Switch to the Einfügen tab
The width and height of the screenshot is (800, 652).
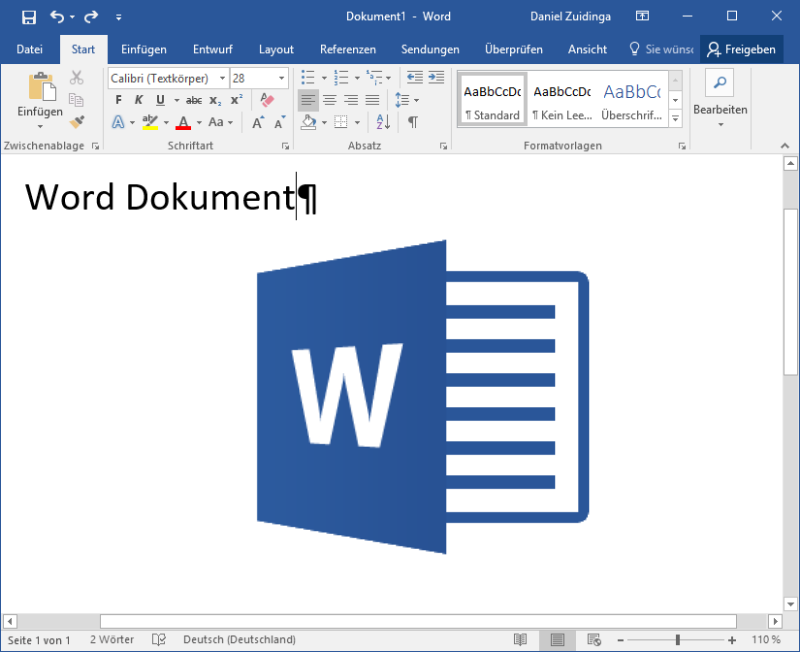[x=144, y=49]
